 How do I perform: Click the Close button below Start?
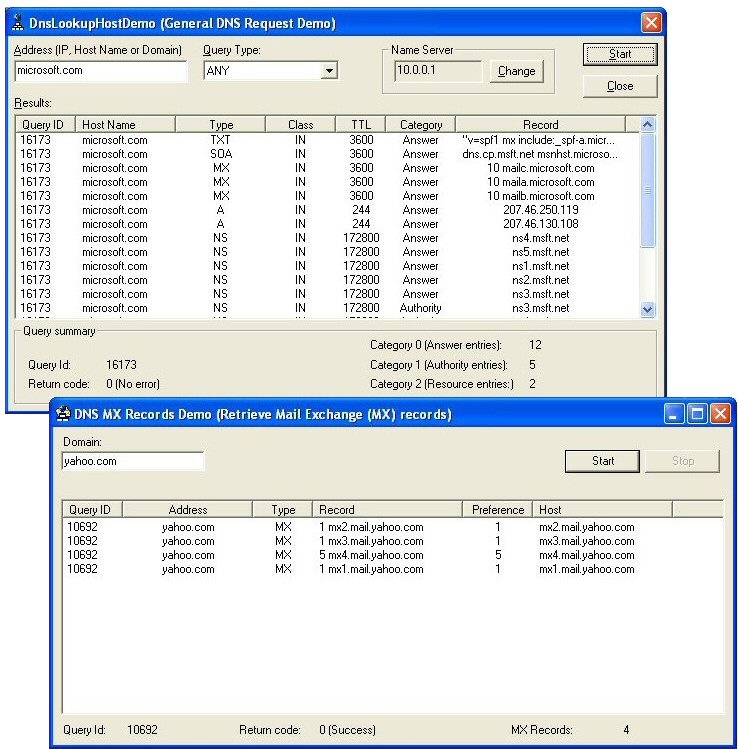620,86
